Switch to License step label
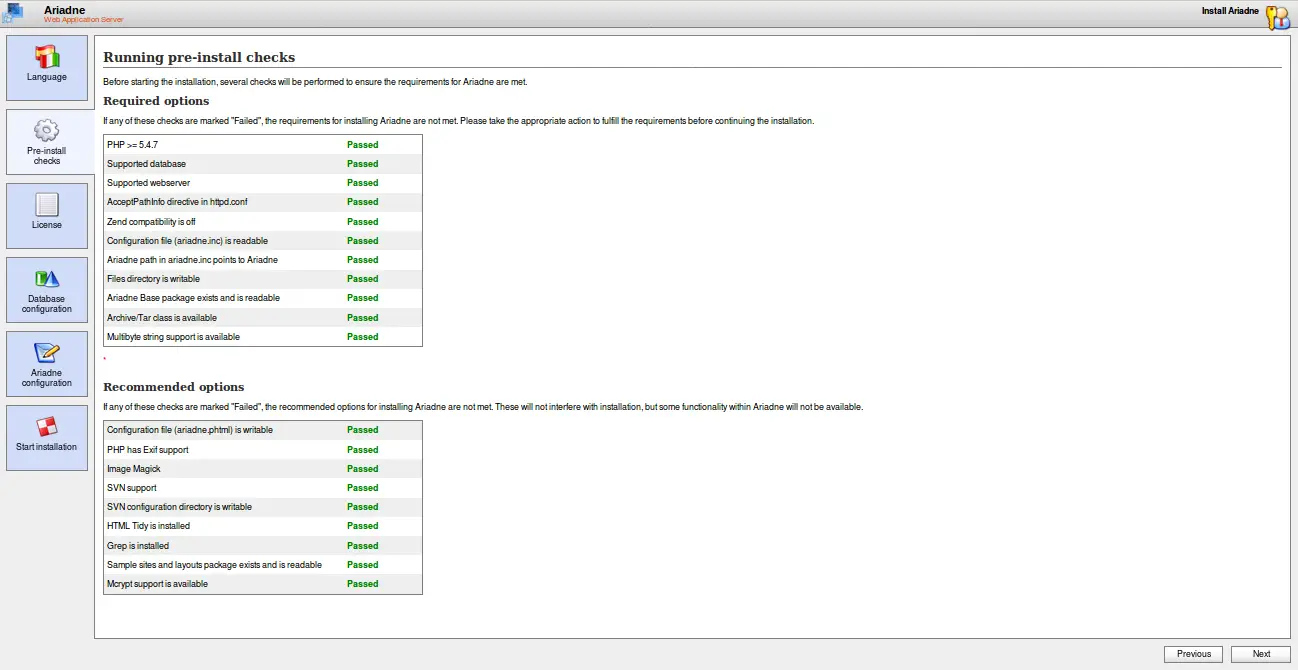This screenshot has width=1298, height=670. 47,225
